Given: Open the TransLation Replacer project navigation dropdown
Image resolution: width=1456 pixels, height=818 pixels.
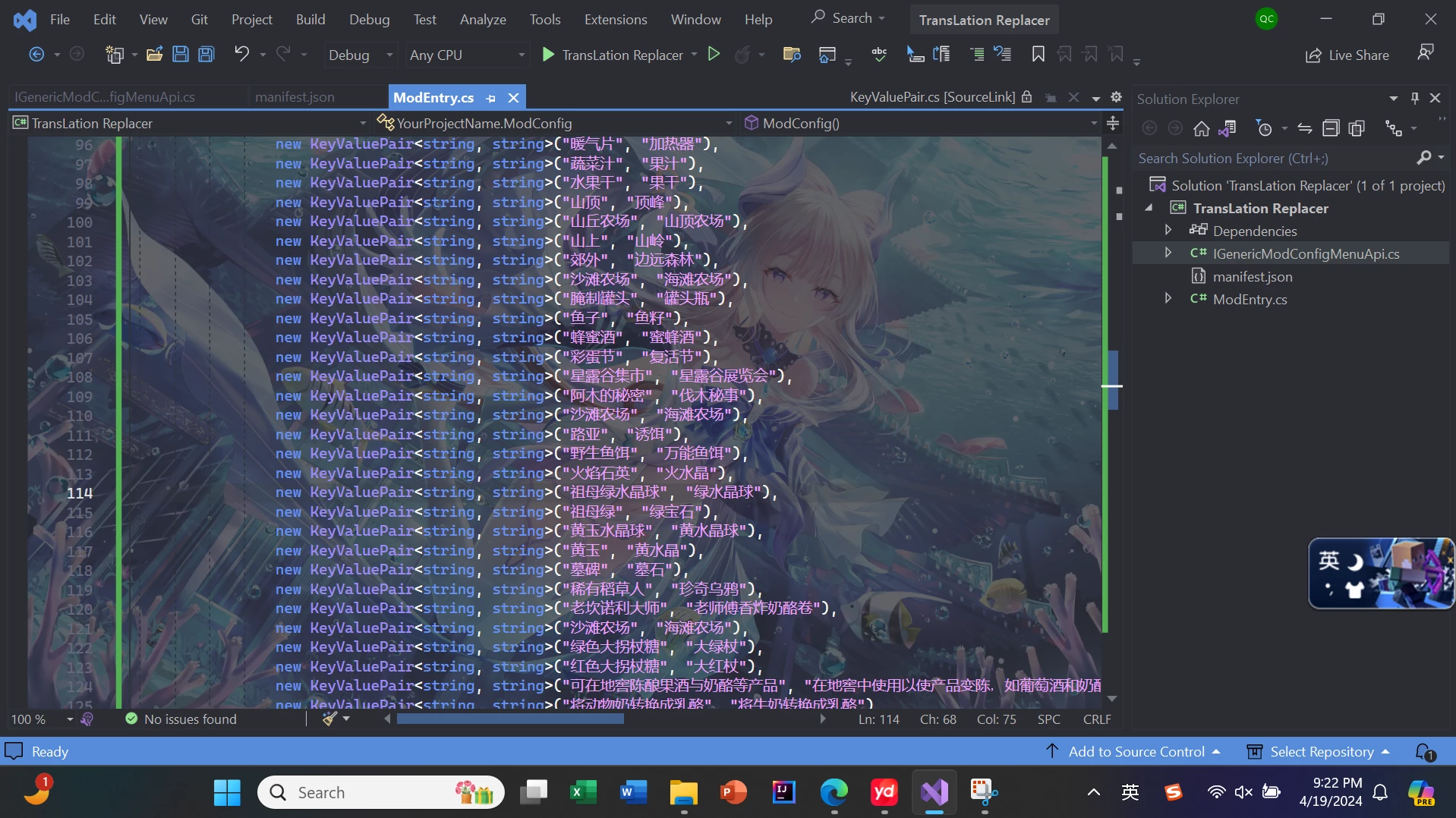Looking at the screenshot, I should point(190,123).
